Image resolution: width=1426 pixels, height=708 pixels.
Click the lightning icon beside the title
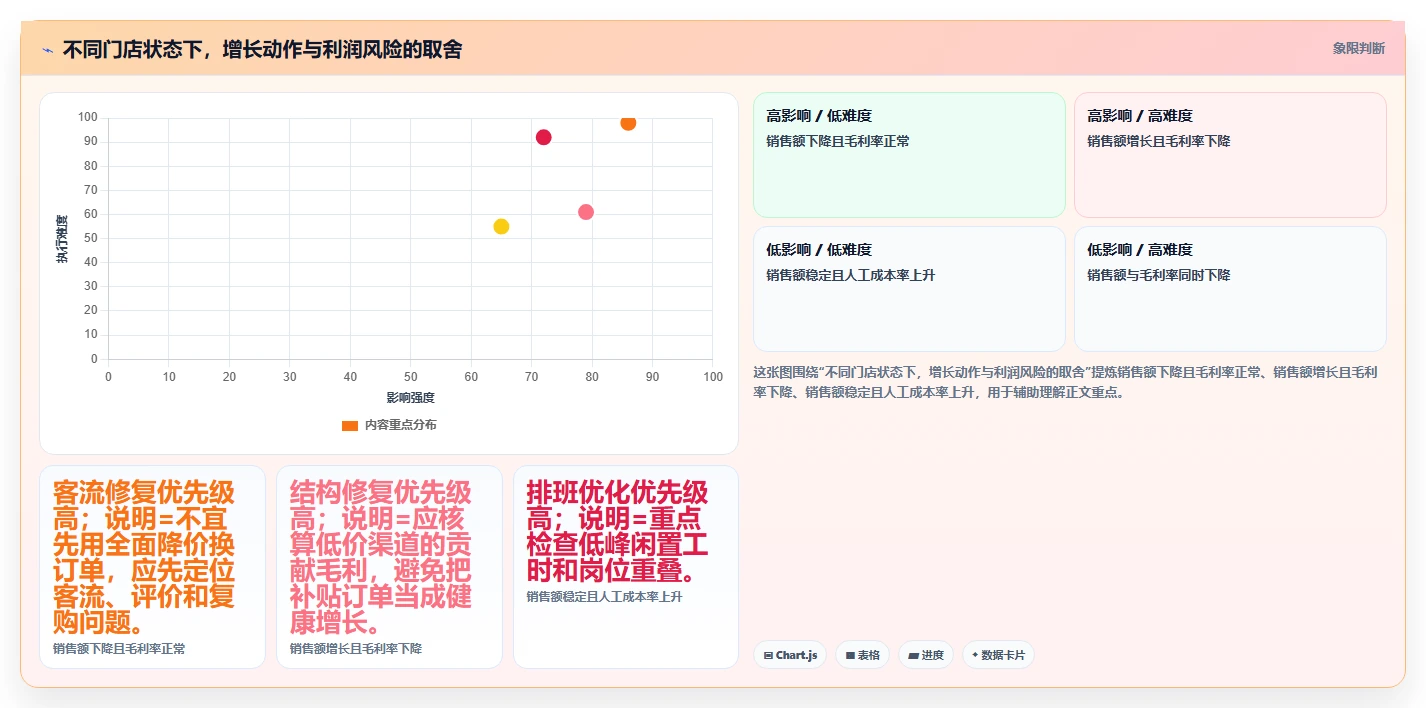pos(47,50)
